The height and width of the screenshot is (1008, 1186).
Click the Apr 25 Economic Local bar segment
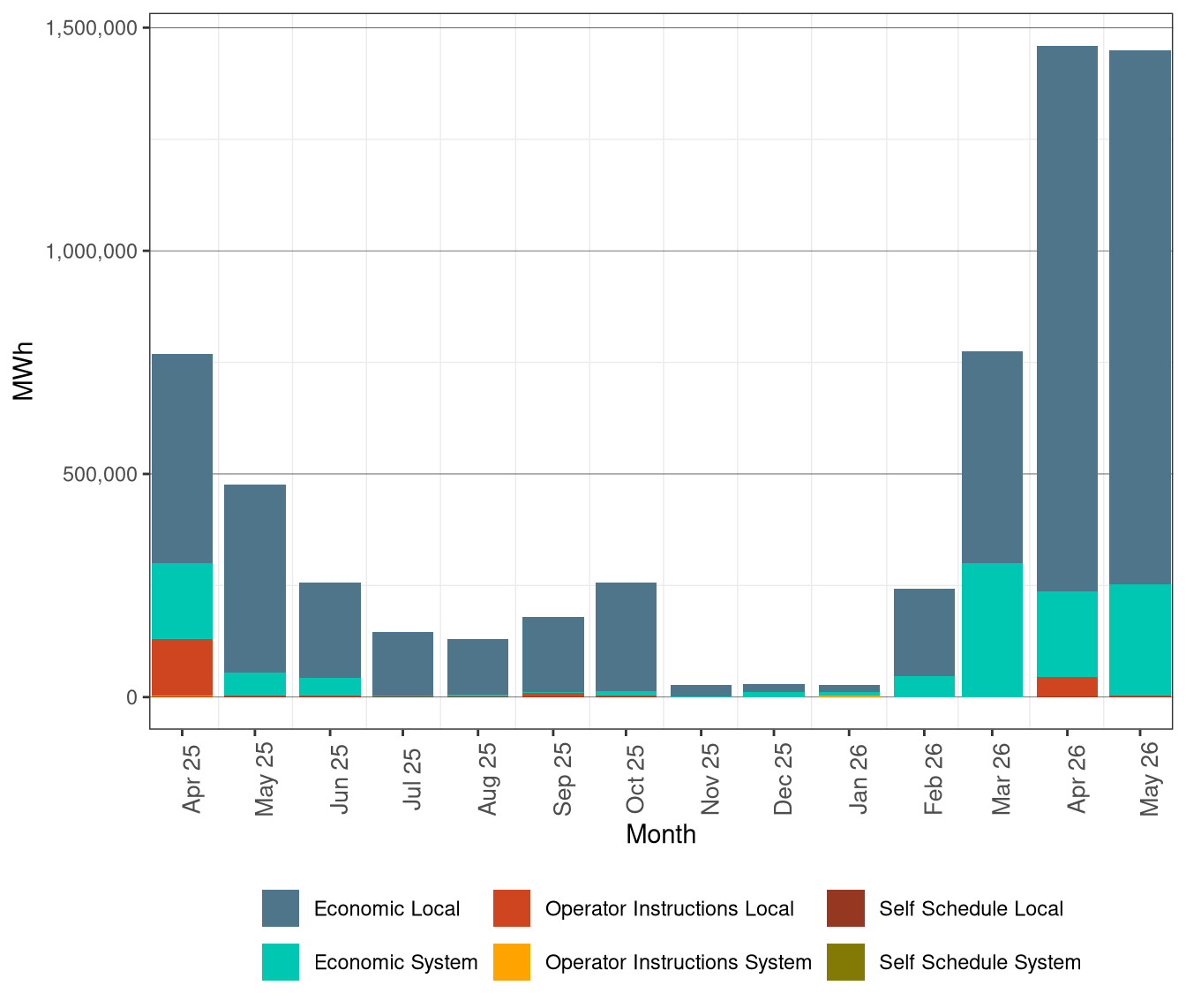182,458
